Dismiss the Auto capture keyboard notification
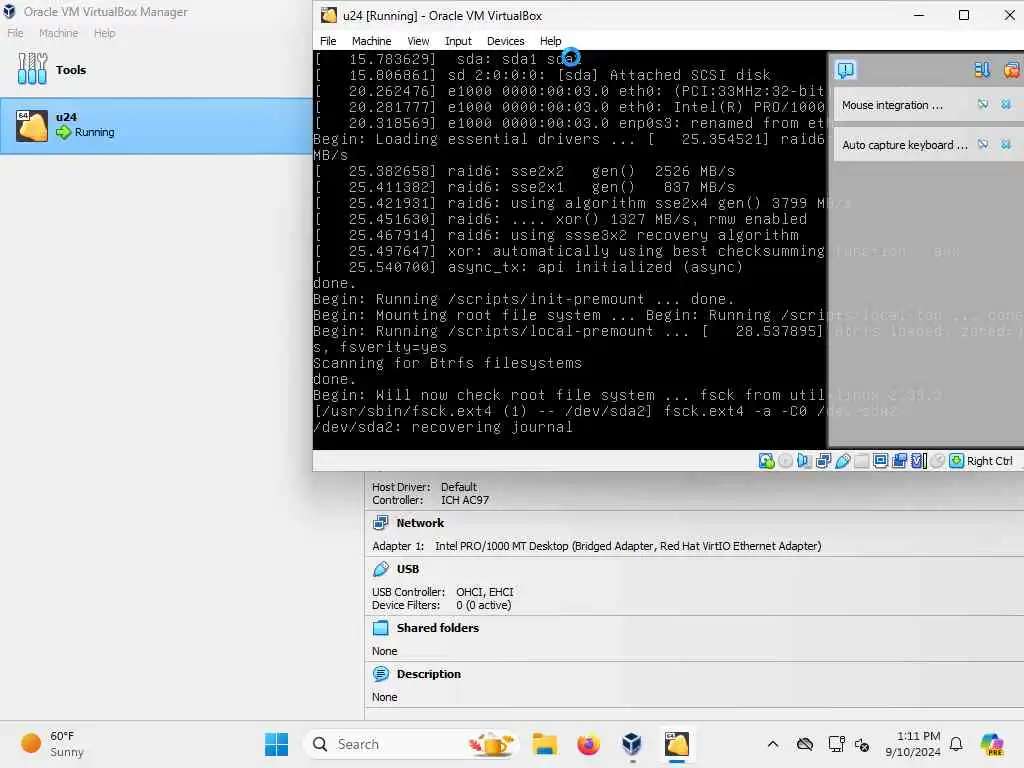1024x768 pixels. coord(1006,144)
